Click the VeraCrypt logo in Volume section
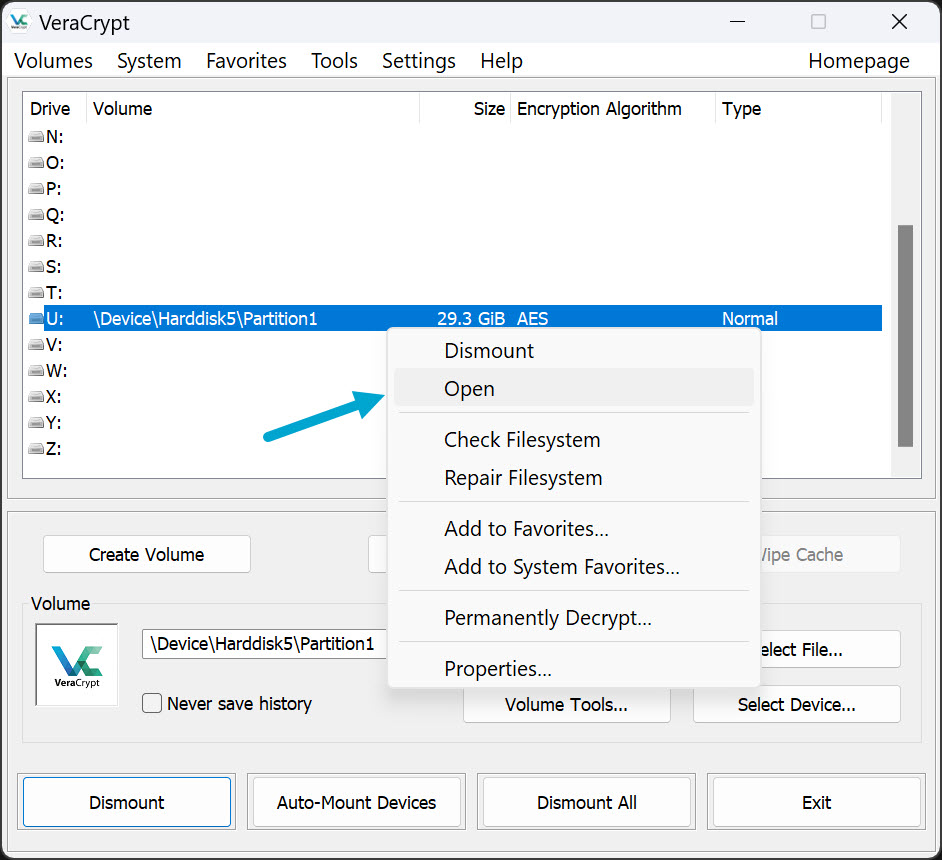Viewport: 942px width, 860px height. click(77, 664)
